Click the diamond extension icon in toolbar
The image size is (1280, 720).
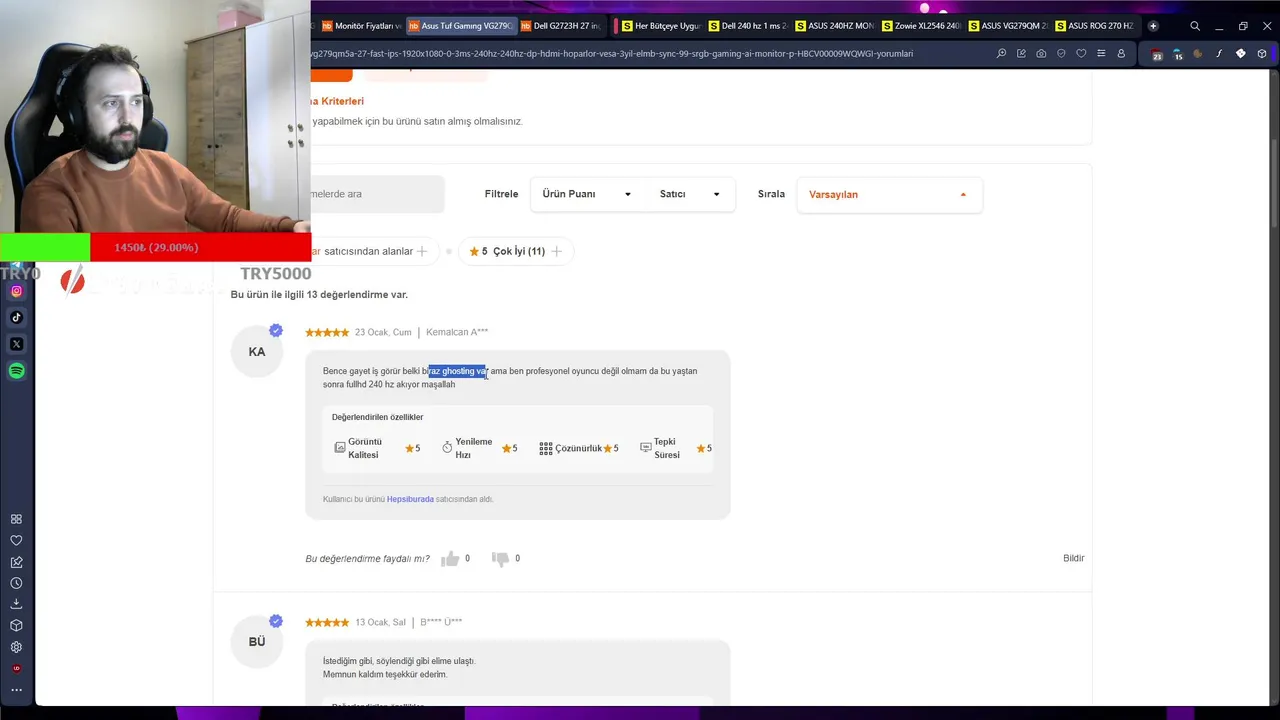click(1241, 54)
